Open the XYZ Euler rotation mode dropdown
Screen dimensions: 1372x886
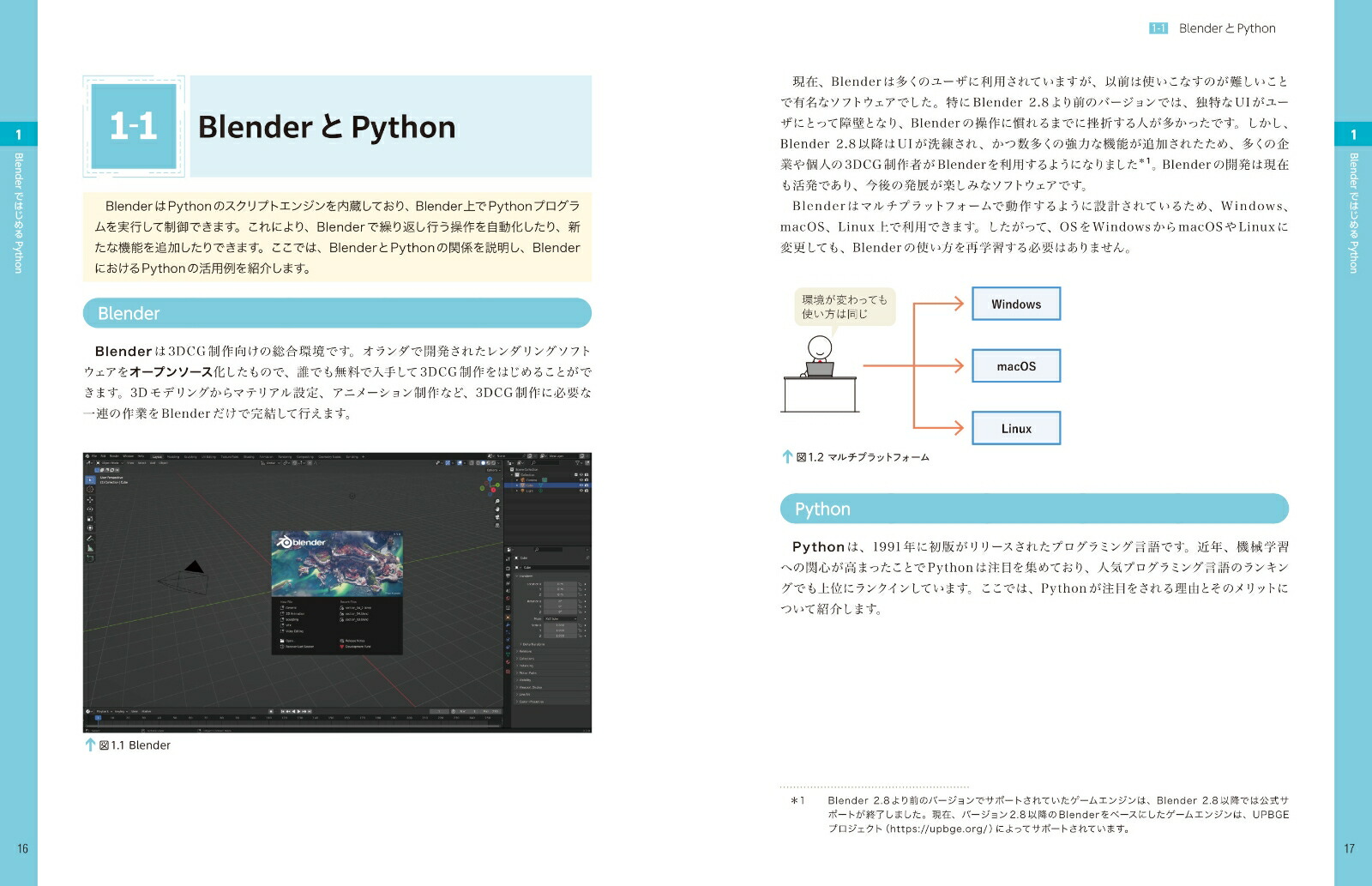pyautogui.click(x=559, y=618)
